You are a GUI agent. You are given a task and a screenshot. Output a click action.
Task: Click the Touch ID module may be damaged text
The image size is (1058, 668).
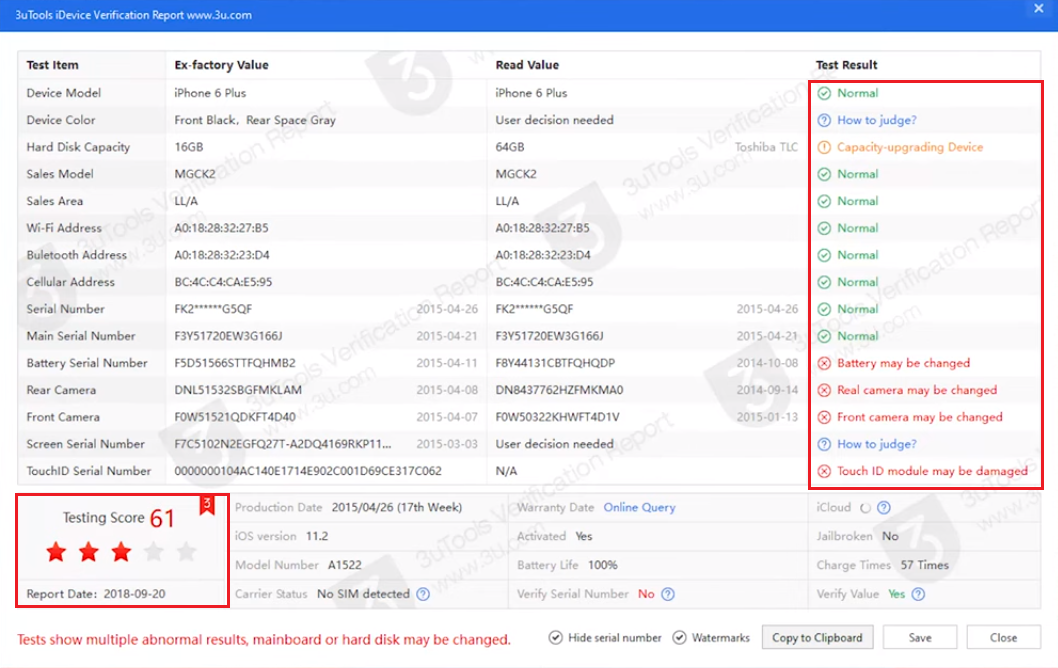[x=932, y=471]
